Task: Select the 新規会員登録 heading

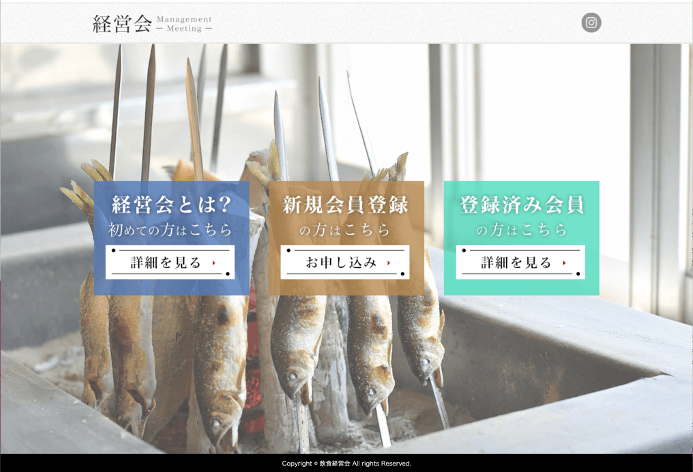Action: (346, 205)
